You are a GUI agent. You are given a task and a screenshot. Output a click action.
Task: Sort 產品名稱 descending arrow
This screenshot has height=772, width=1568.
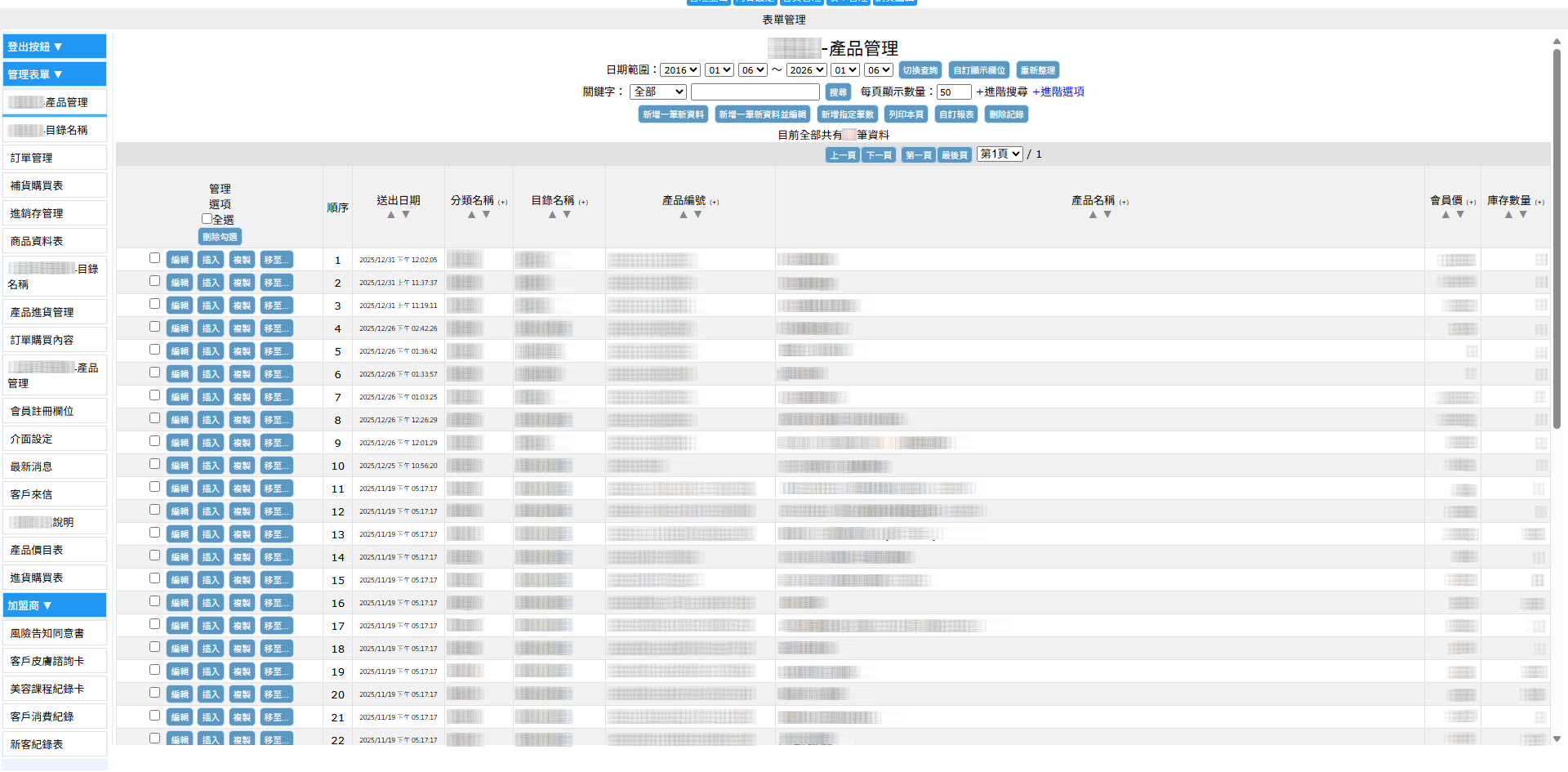[x=1107, y=215]
